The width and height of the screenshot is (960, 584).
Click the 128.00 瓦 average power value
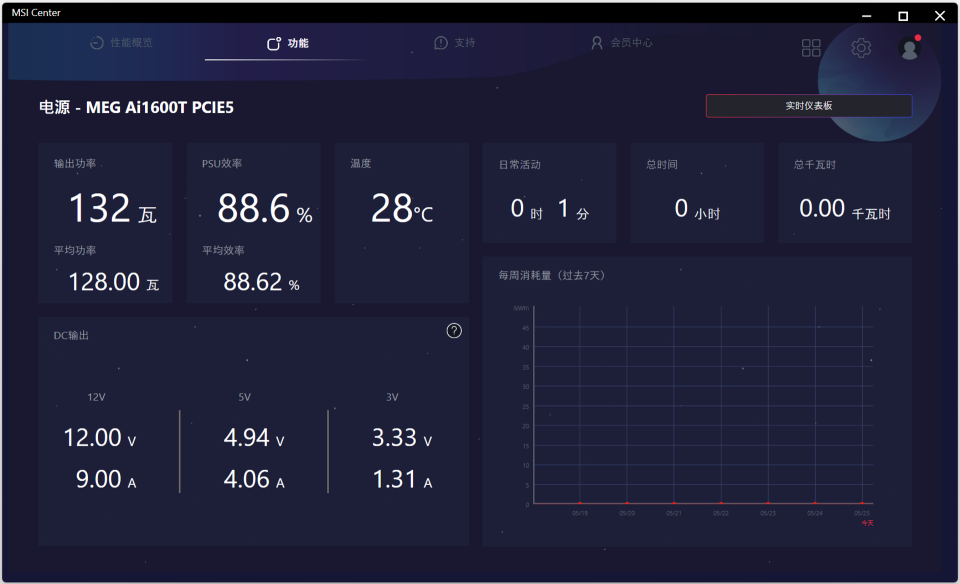coord(114,282)
